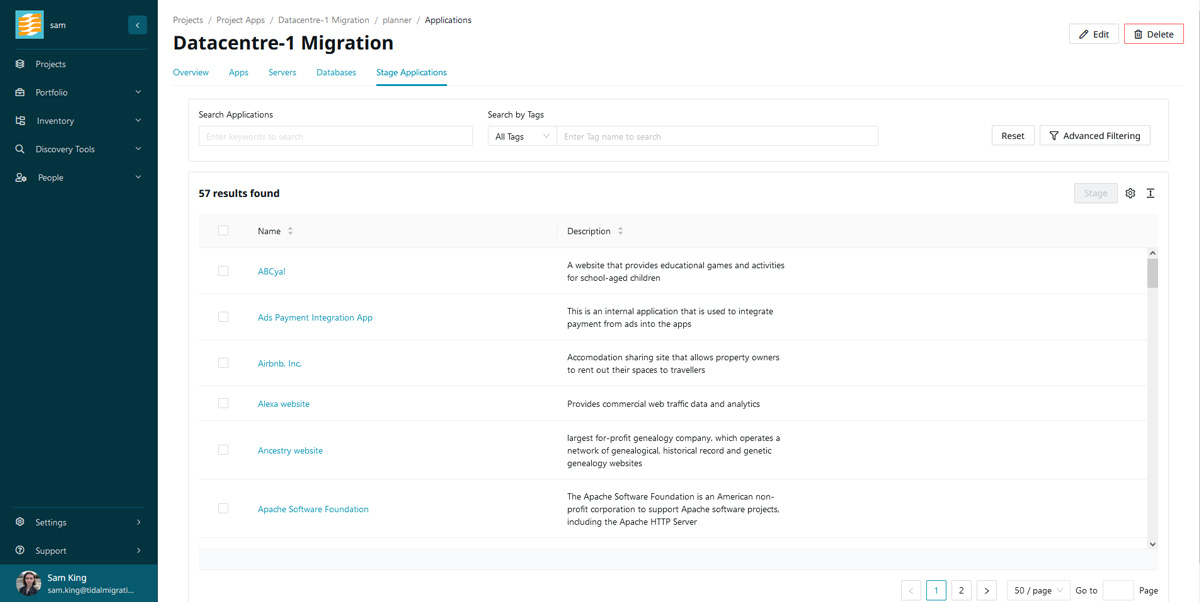This screenshot has height=602, width=1200.
Task: Select all applications with the header checkbox
Action: [x=223, y=231]
